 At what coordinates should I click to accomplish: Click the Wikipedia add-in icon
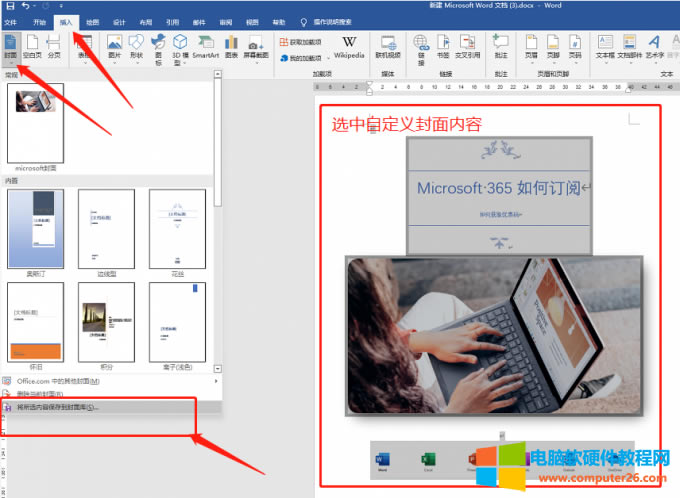click(x=348, y=48)
